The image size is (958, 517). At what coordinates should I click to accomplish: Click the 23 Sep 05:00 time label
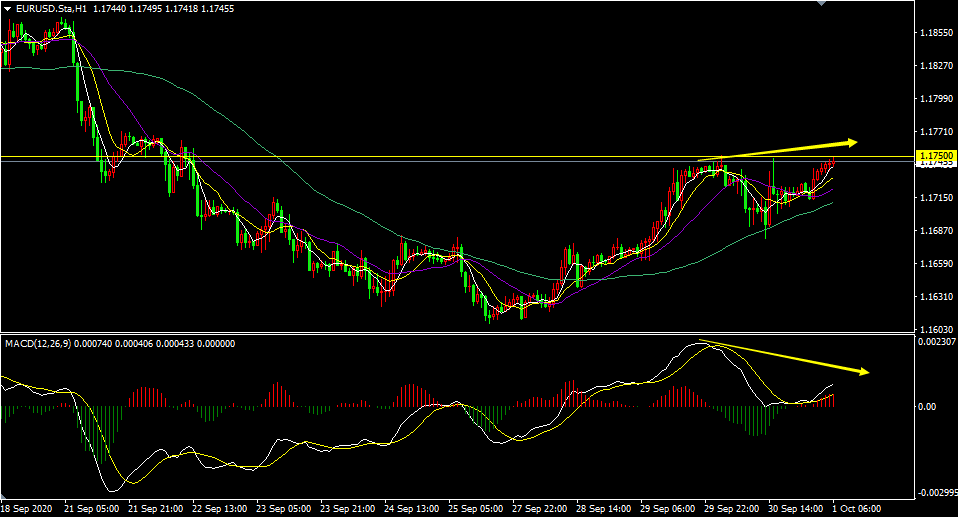tap(283, 508)
